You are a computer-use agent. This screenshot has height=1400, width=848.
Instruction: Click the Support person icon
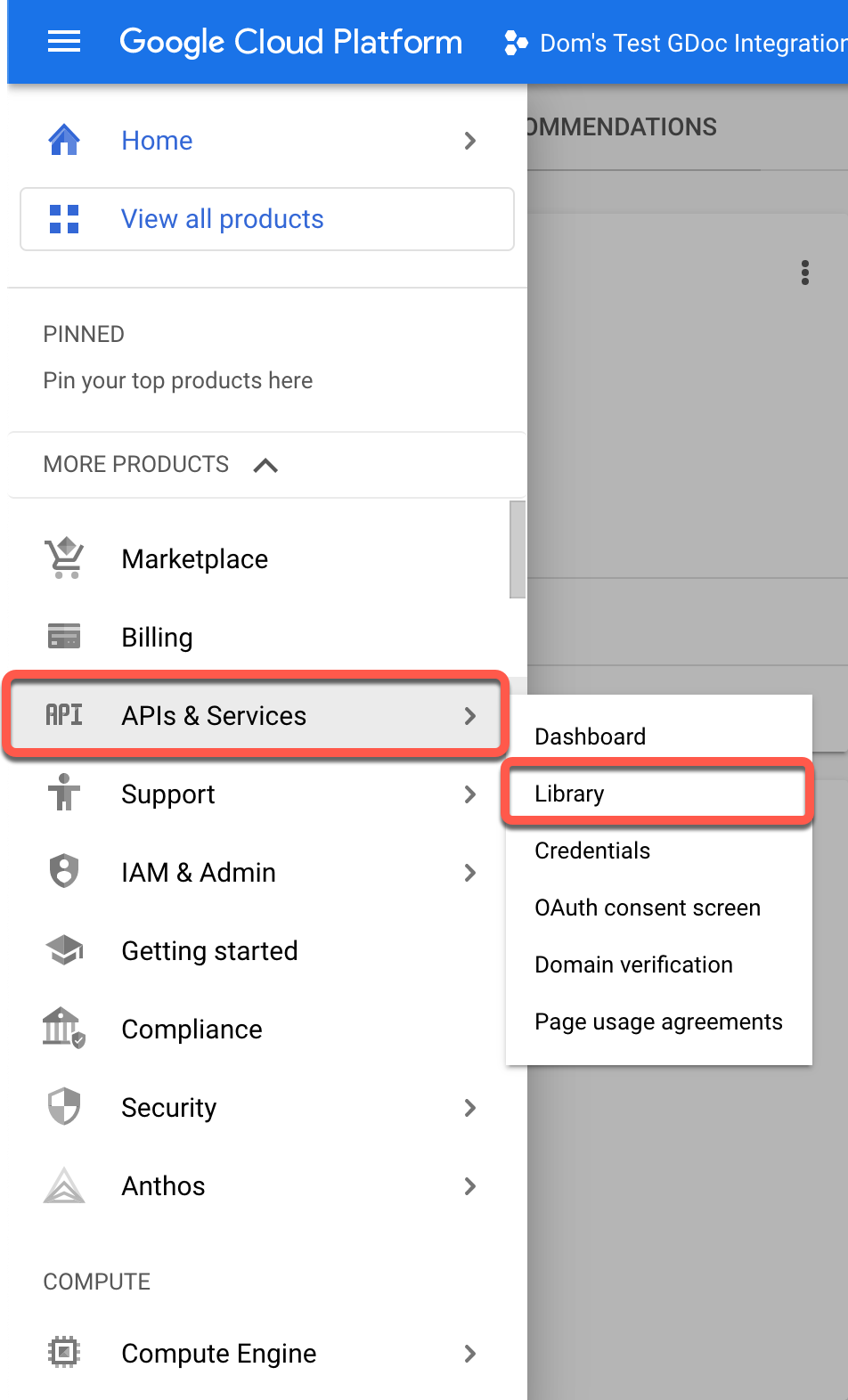click(64, 793)
